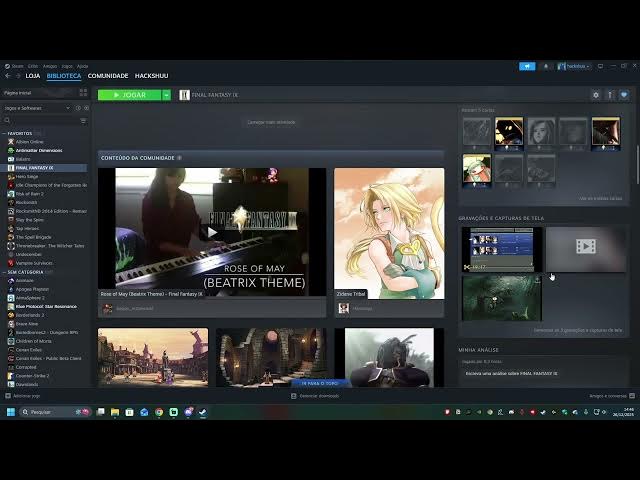
Task: Open the Steam menu
Action: 17,66
